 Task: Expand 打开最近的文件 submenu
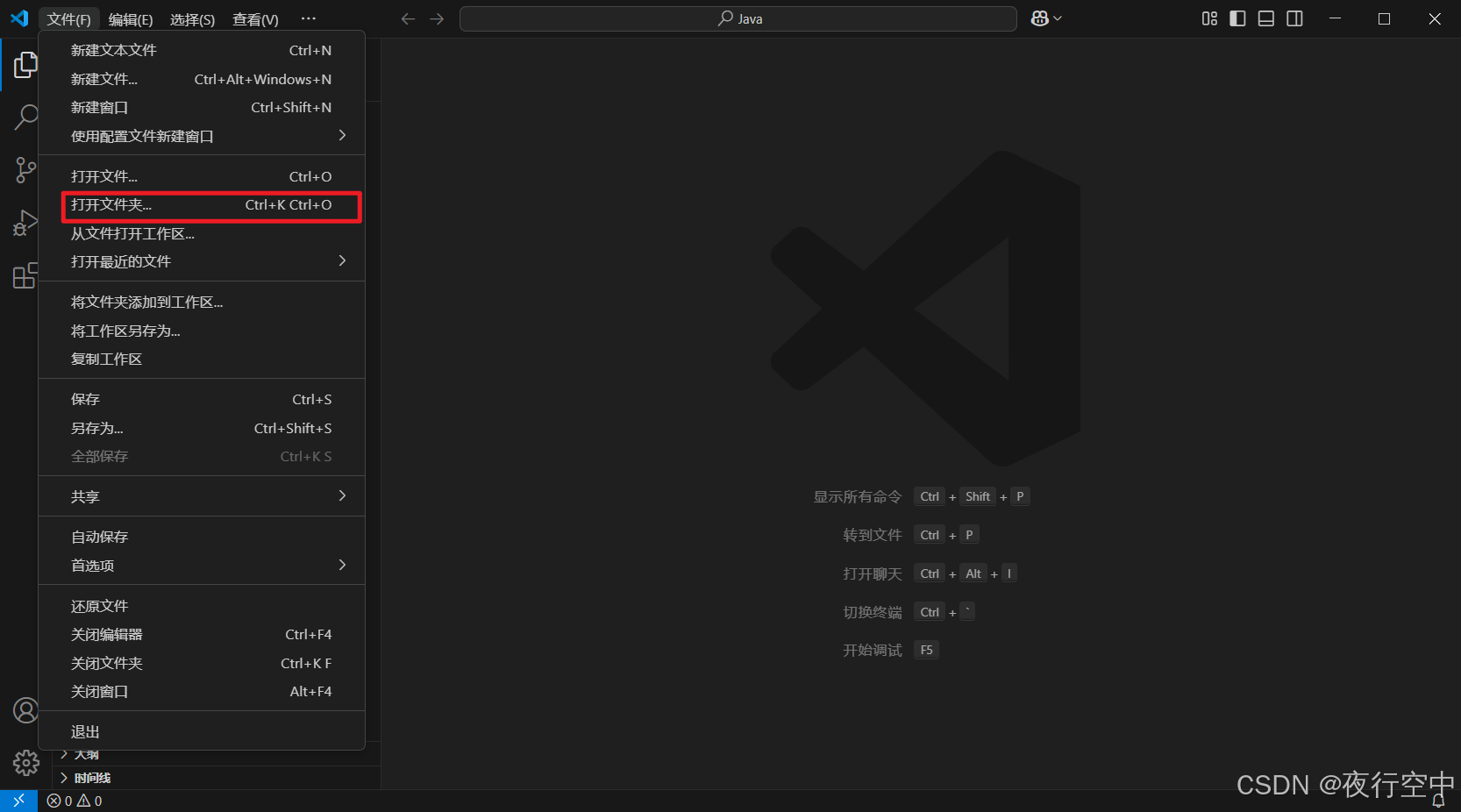[202, 262]
